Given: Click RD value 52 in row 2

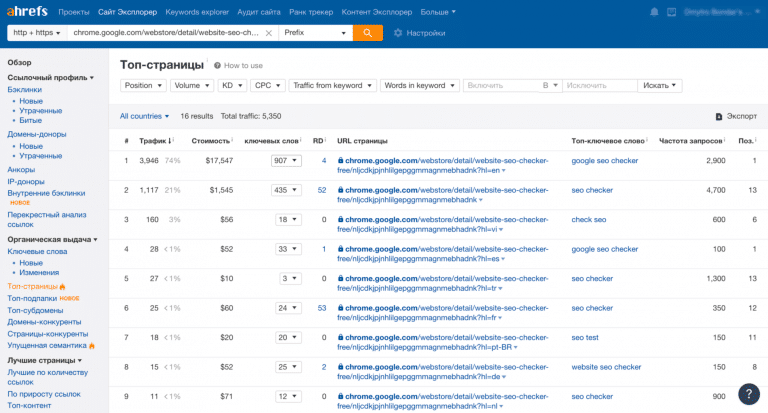Looking at the screenshot, I should pos(322,190).
